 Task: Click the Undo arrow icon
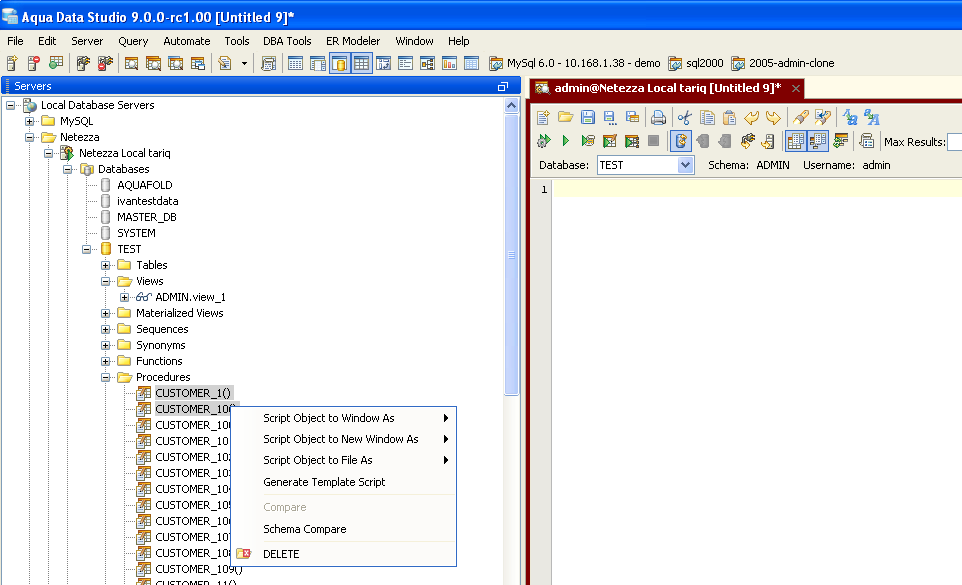(751, 117)
